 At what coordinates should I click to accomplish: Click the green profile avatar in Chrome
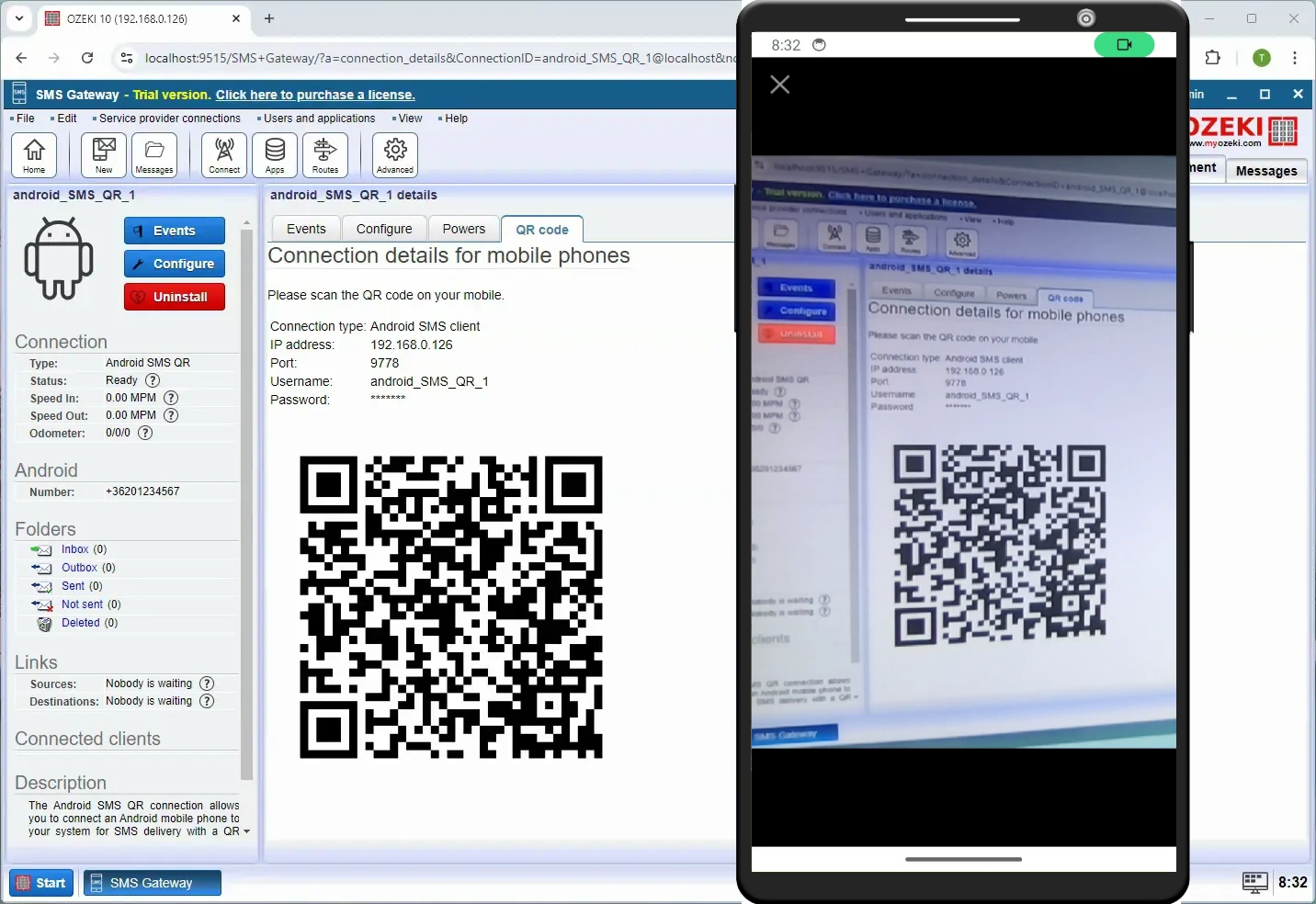coord(1262,58)
